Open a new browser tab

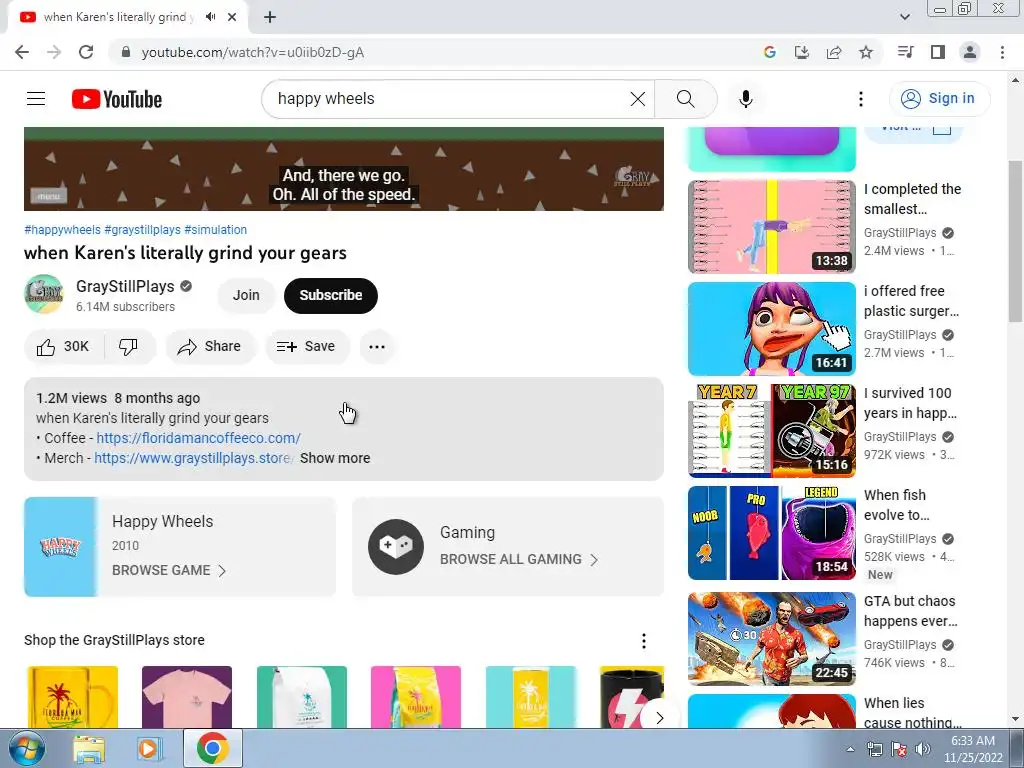coord(270,17)
